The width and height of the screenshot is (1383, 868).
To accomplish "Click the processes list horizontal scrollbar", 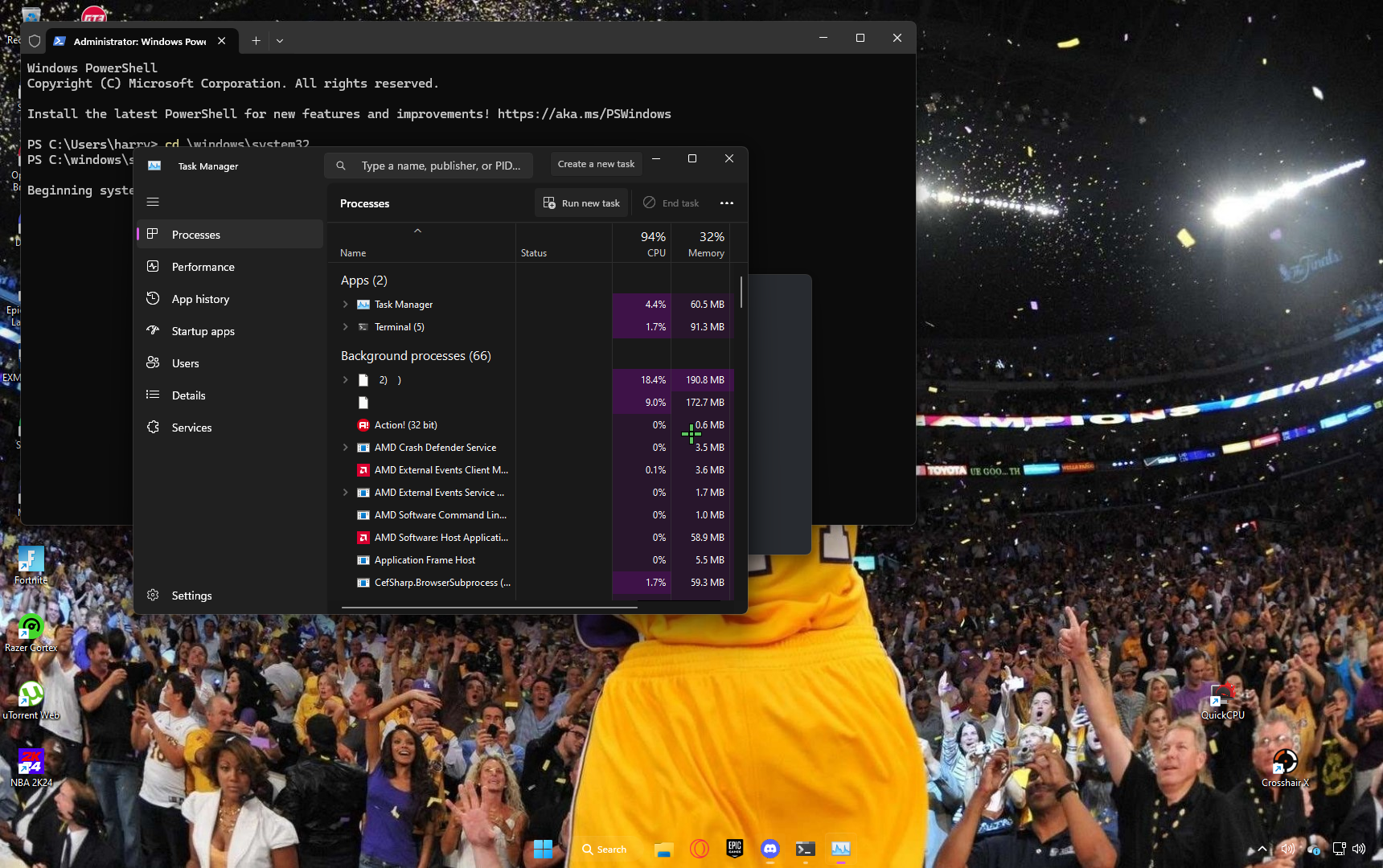I will pos(490,607).
